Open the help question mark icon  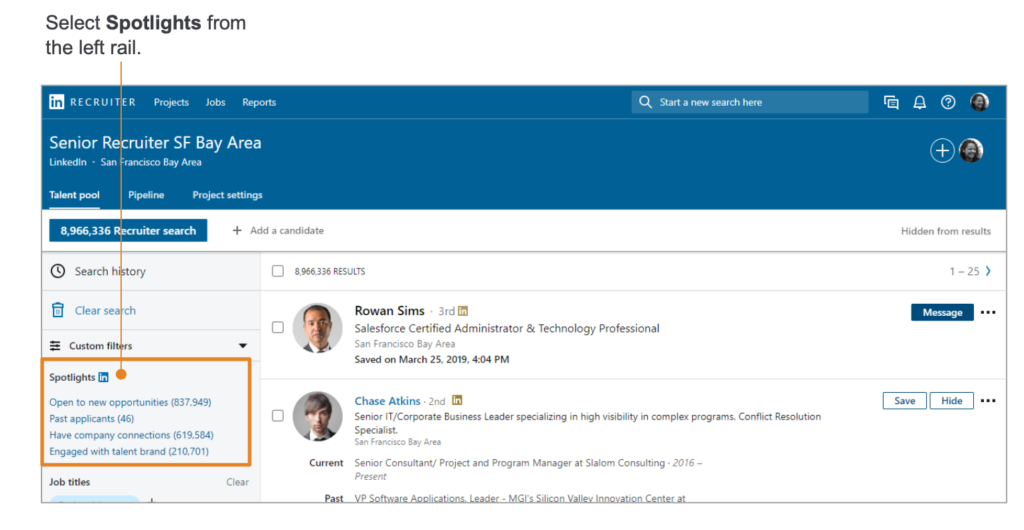948,102
